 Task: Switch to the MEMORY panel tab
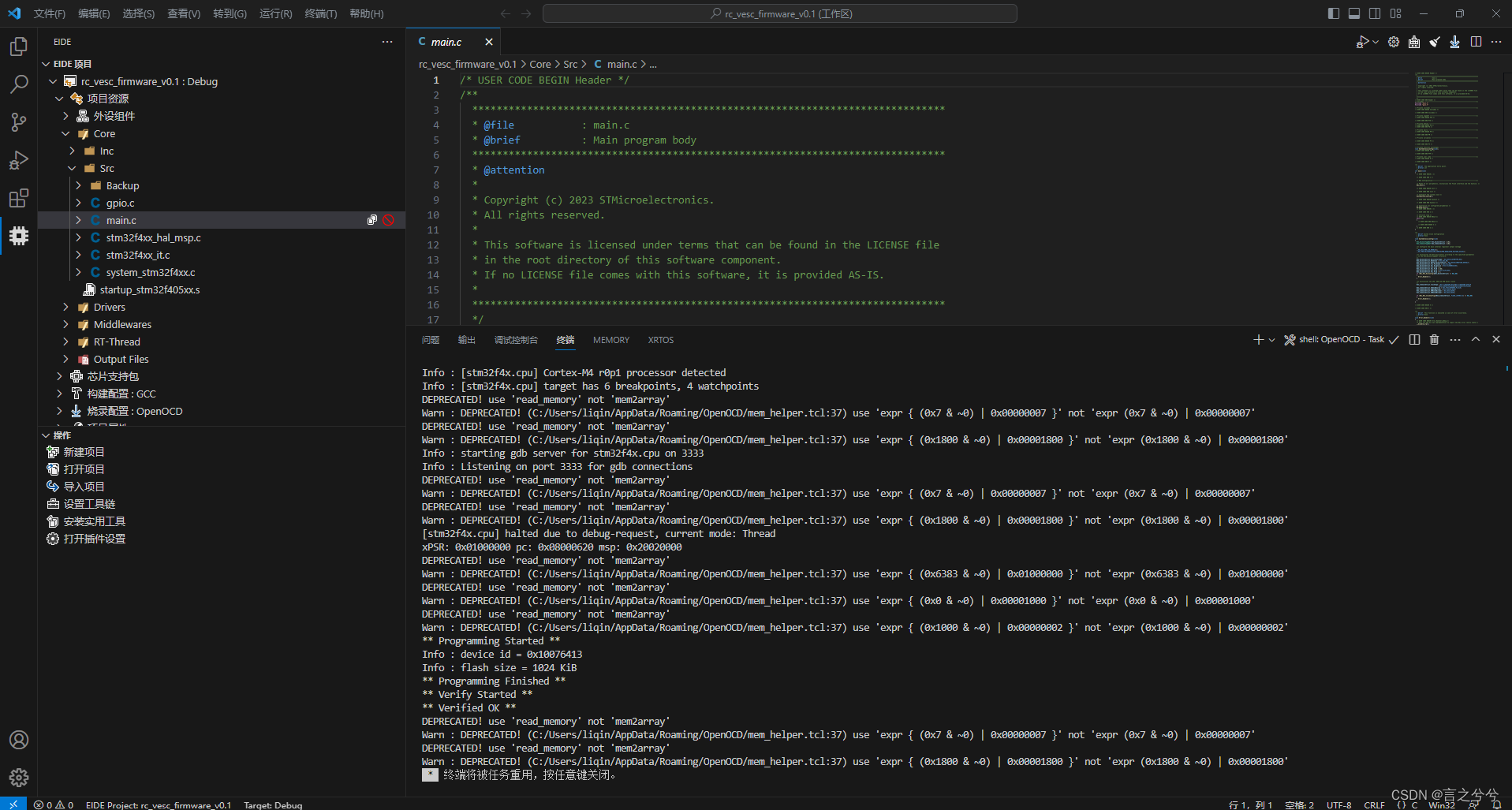(x=610, y=339)
